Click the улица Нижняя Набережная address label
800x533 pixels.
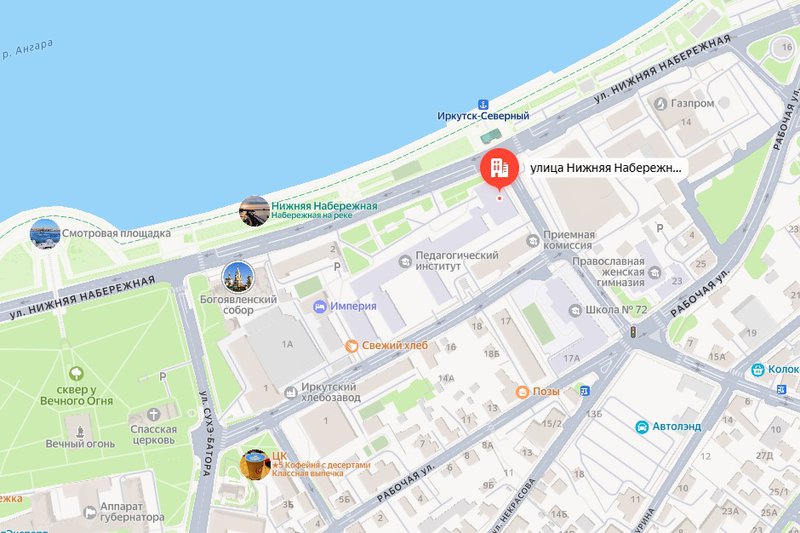(606, 168)
